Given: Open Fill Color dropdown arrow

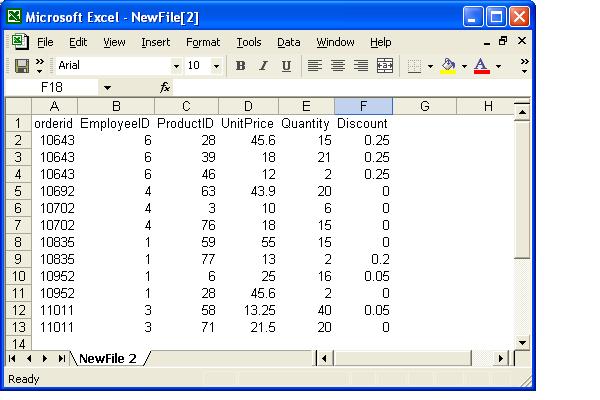Looking at the screenshot, I should 464,66.
